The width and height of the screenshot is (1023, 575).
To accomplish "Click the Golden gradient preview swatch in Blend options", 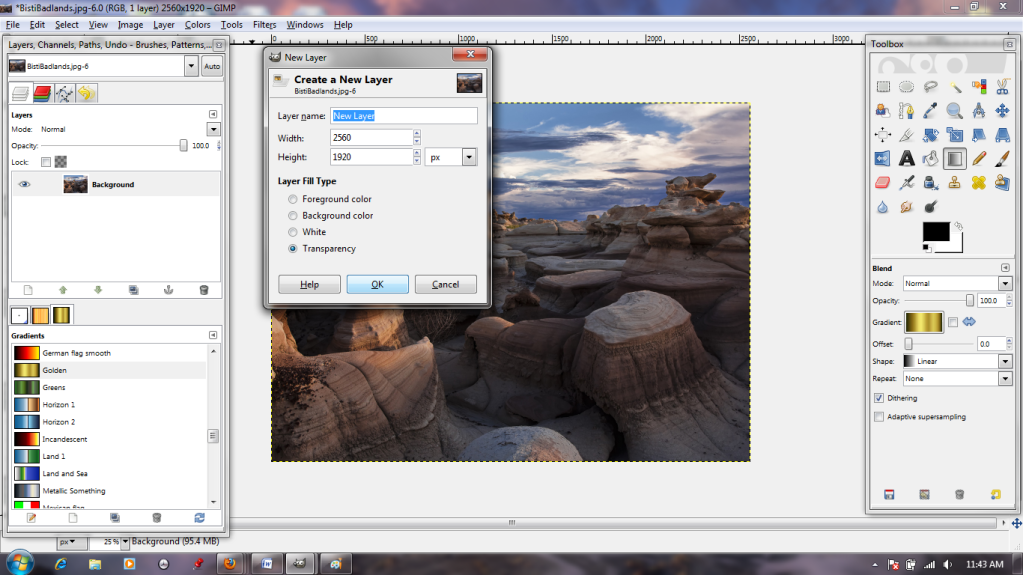I will tap(923, 322).
